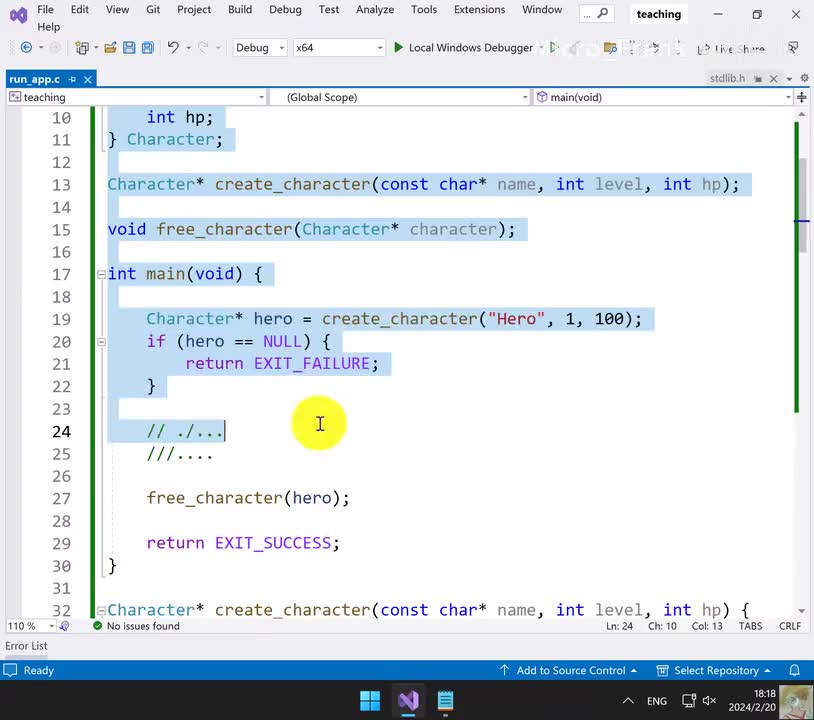Open the Edit menu
Image resolution: width=814 pixels, height=720 pixels.
coord(79,9)
